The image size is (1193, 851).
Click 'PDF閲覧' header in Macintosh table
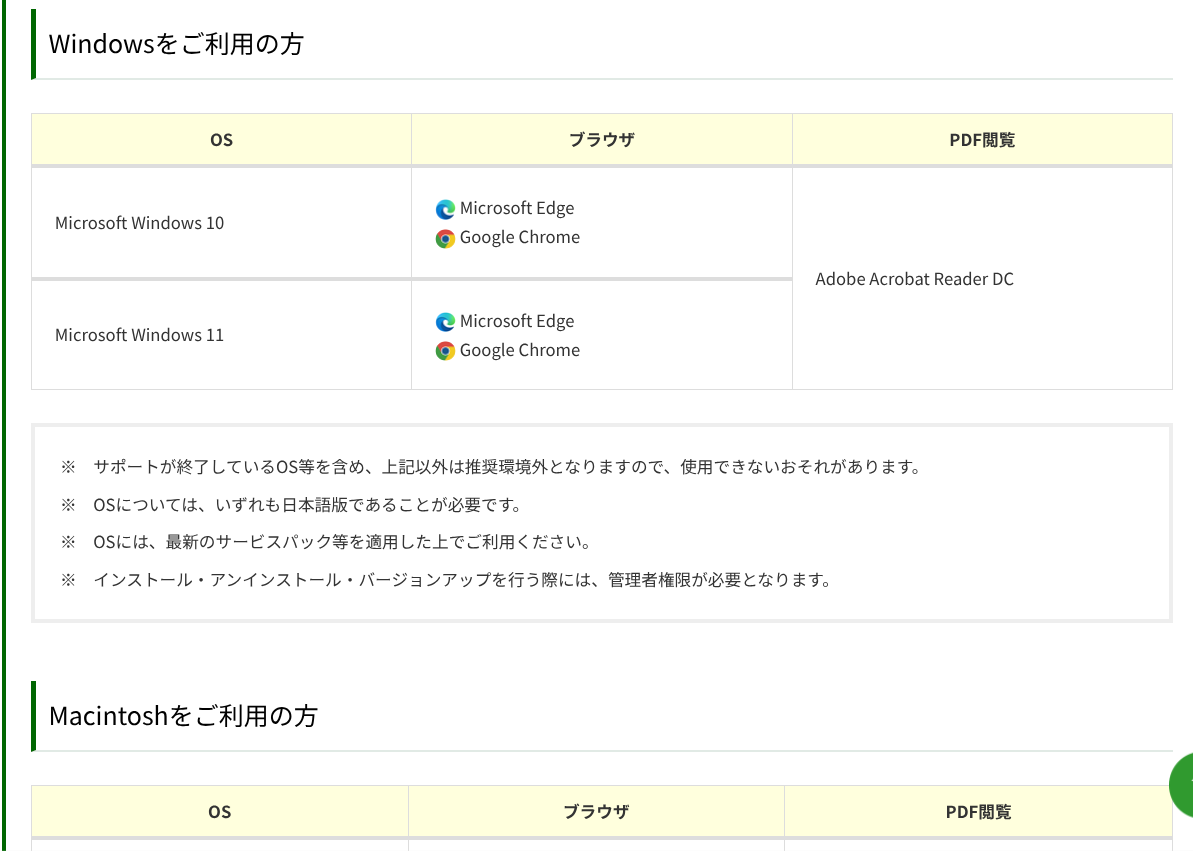click(x=978, y=812)
